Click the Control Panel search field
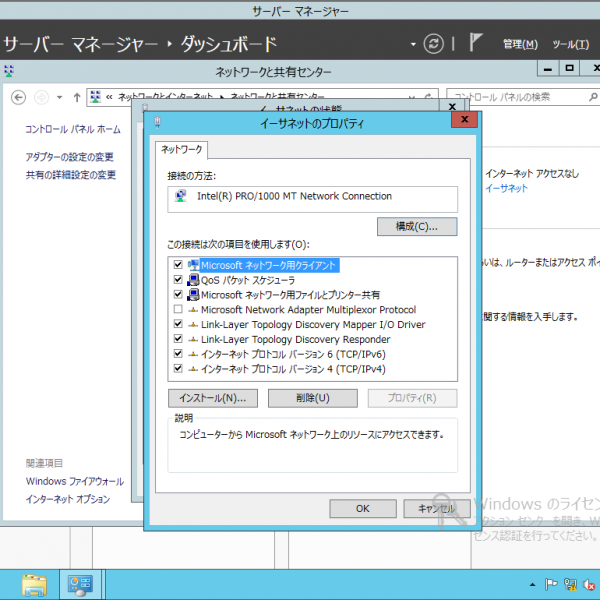 518,97
